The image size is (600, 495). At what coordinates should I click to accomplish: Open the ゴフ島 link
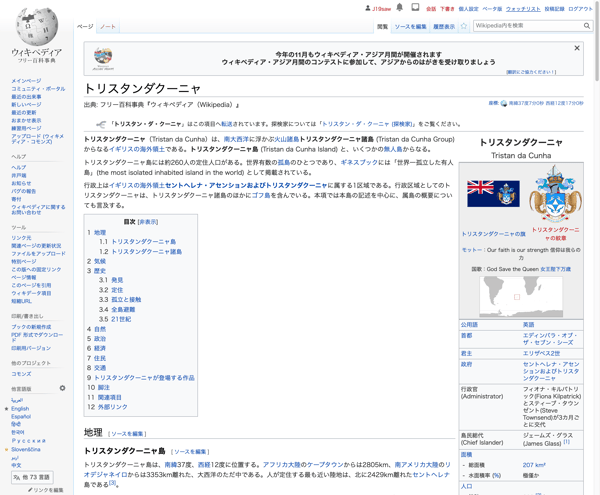pyautogui.click(x=261, y=195)
